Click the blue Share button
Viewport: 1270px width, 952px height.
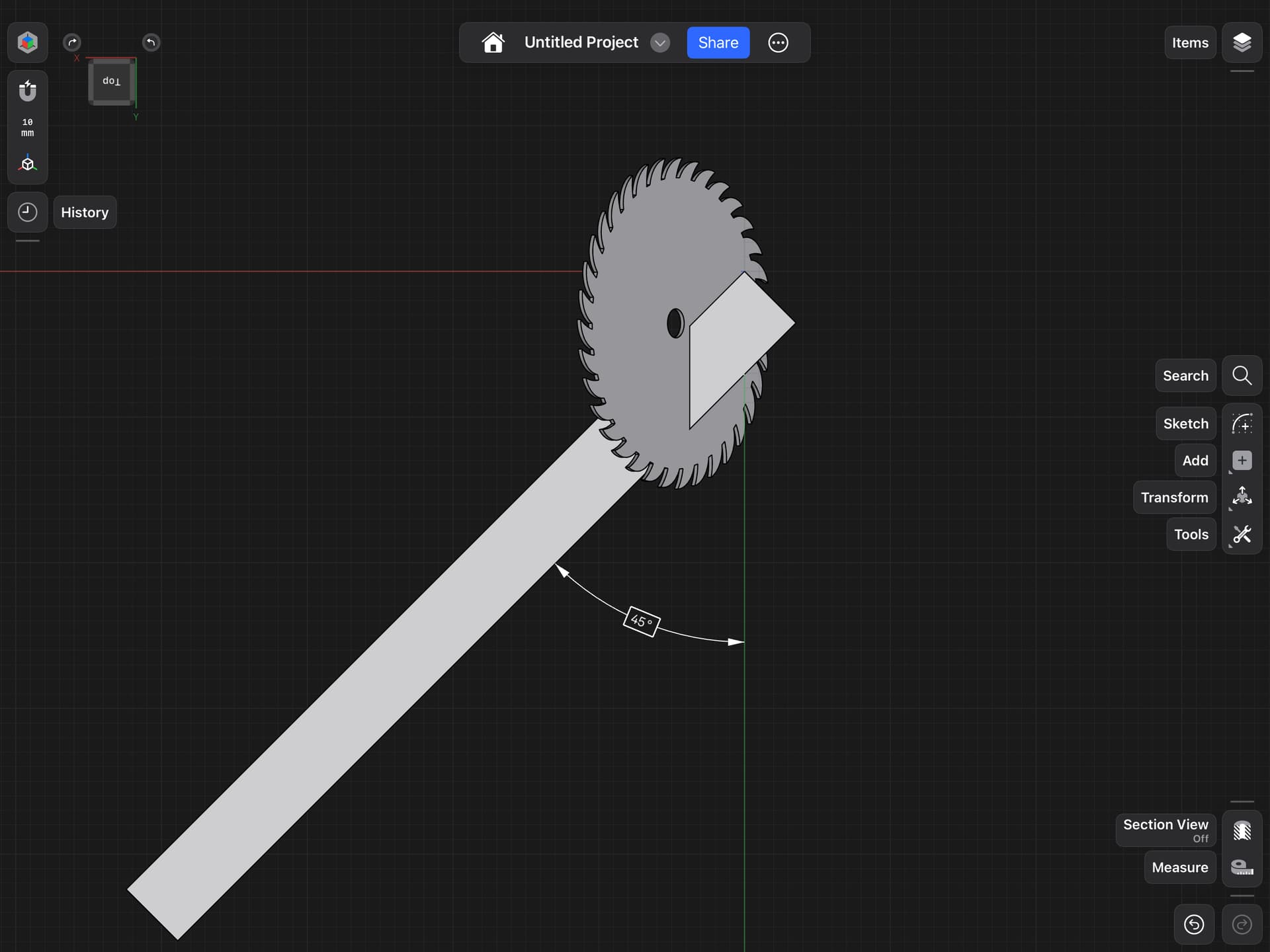(x=718, y=42)
